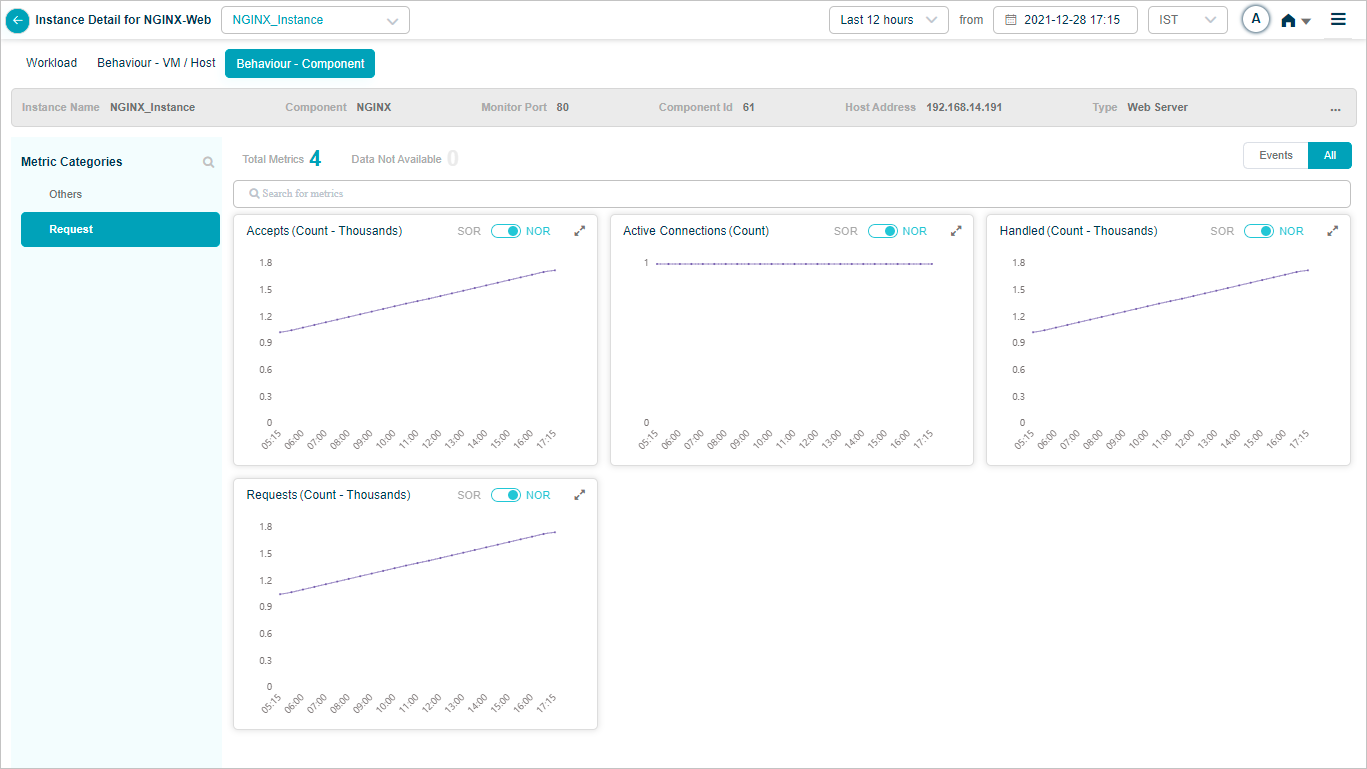Select the Others metric category
The width and height of the screenshot is (1367, 769).
tap(66, 194)
